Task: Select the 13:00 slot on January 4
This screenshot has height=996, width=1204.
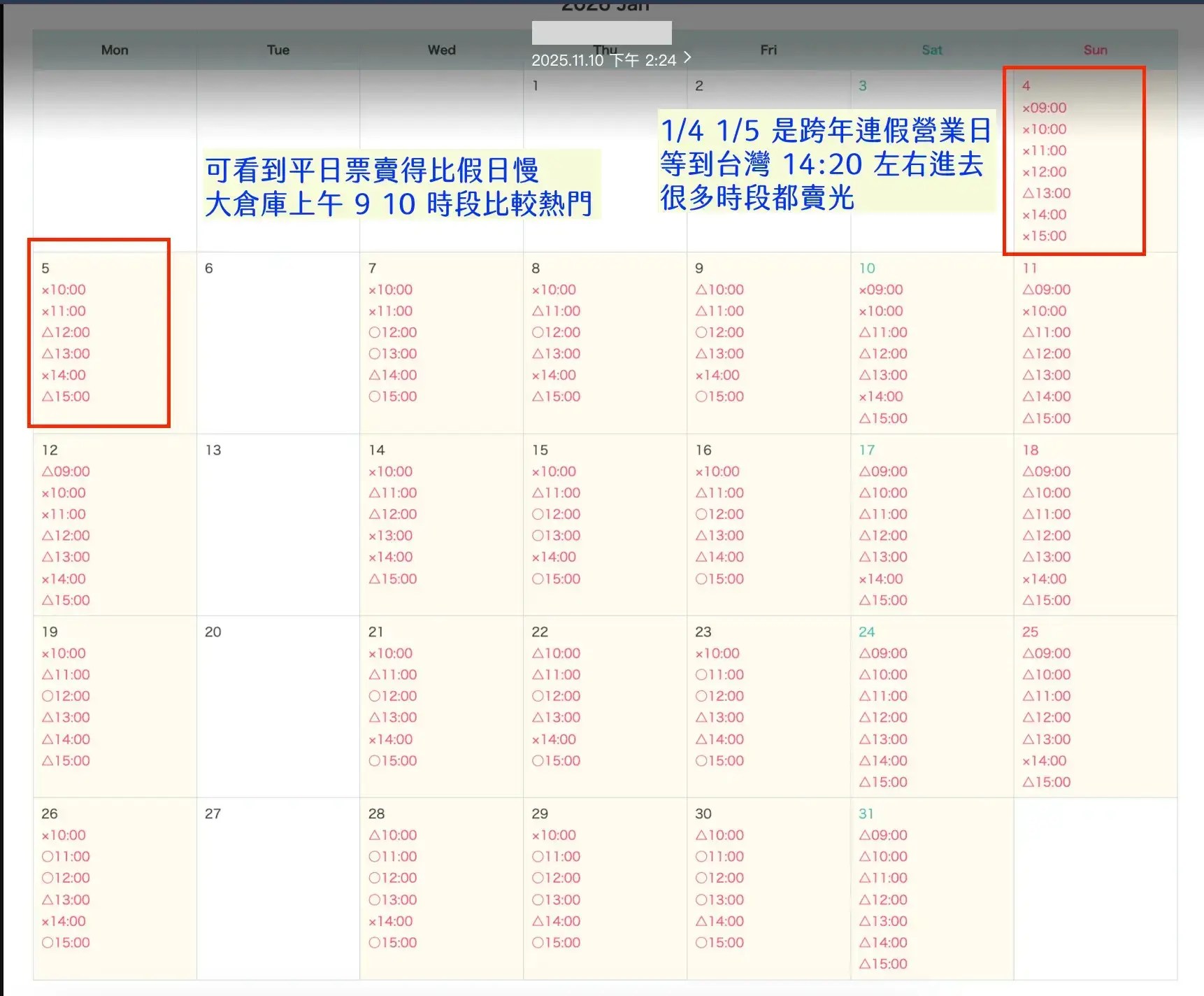Action: click(1047, 193)
